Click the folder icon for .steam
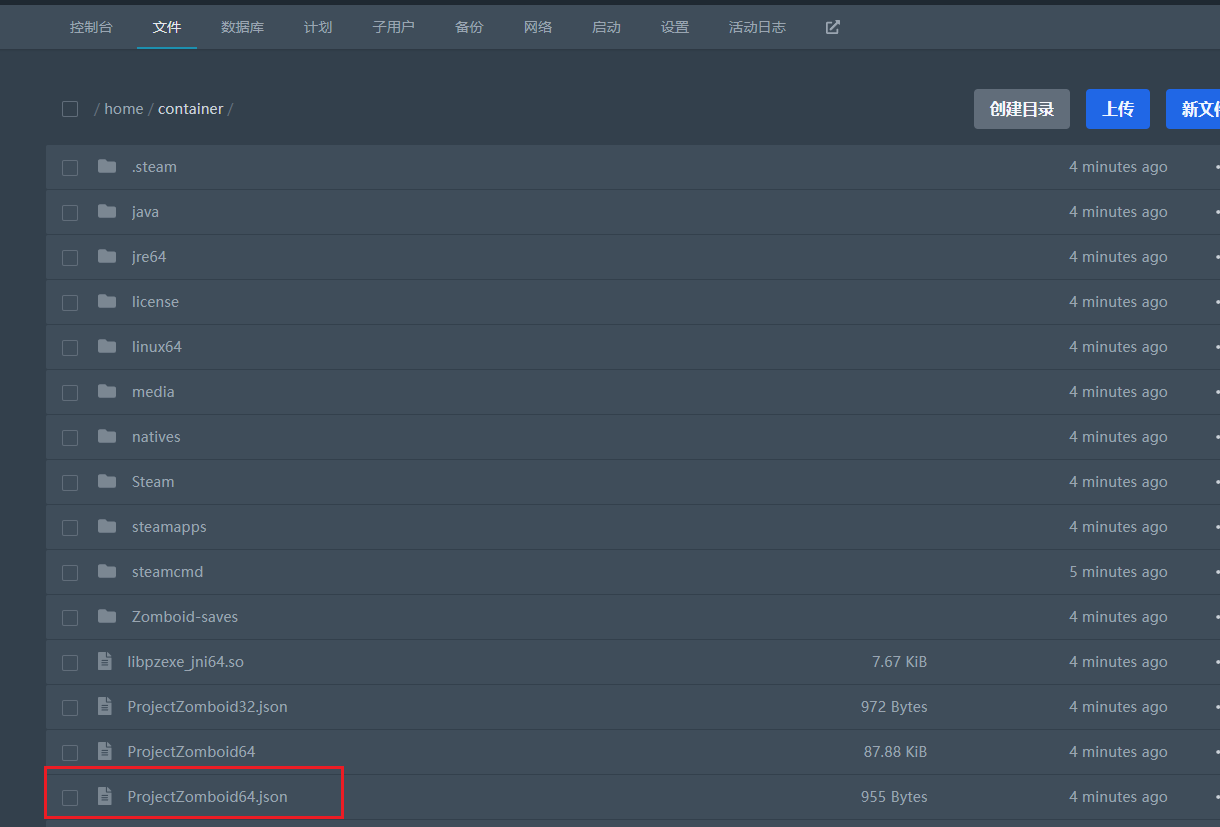Image resolution: width=1220 pixels, height=827 pixels. [x=107, y=167]
